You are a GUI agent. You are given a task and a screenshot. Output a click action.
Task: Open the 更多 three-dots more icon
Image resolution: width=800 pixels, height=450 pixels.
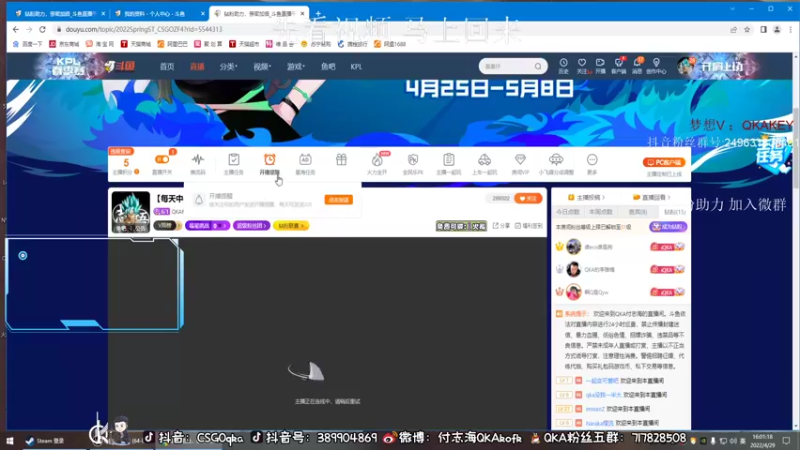tap(592, 160)
